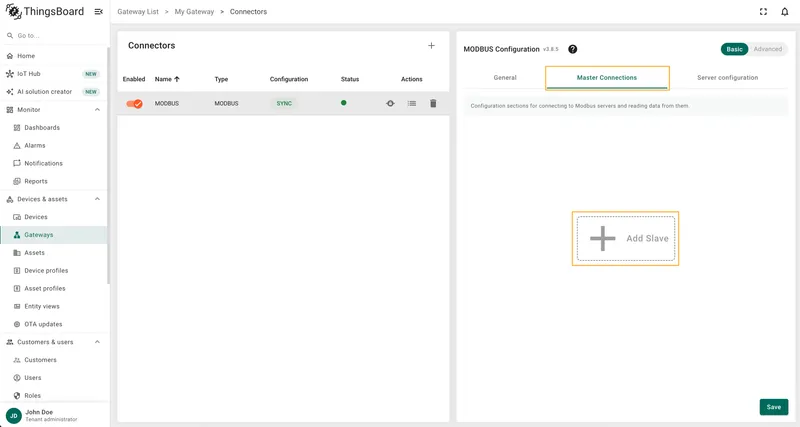Sort by Type column header
Image resolution: width=800 pixels, height=427 pixels.
point(221,79)
